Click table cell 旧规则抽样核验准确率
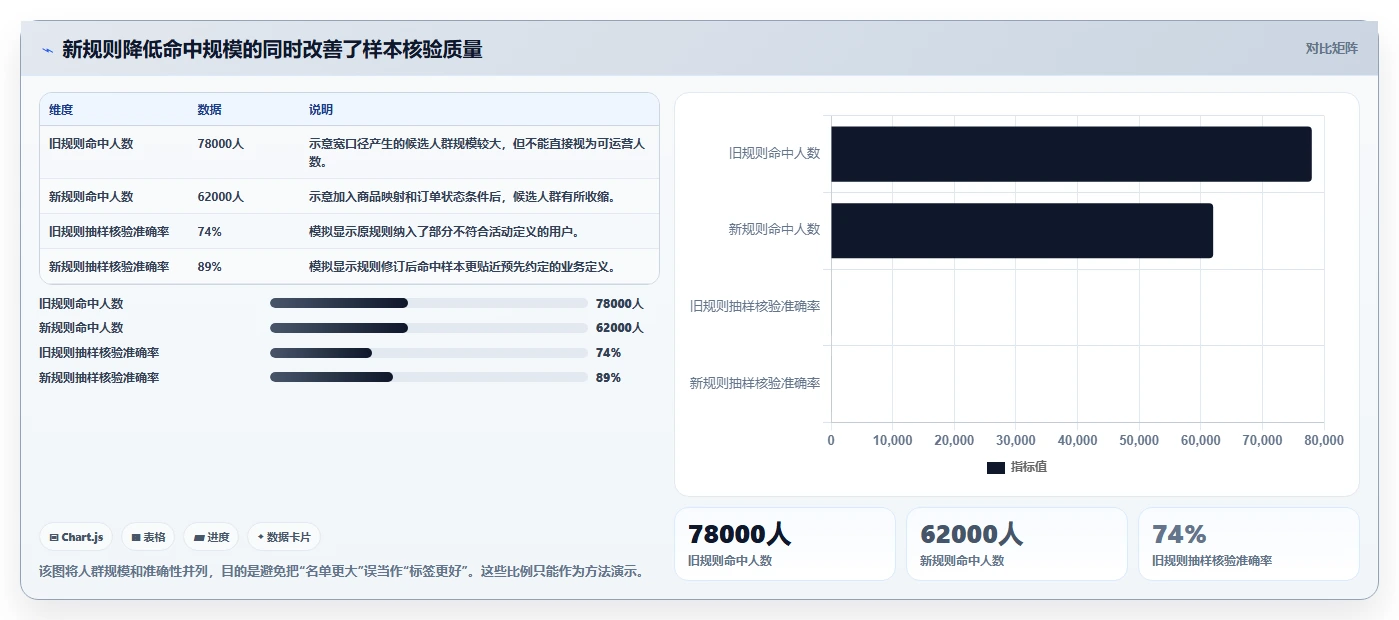The height and width of the screenshot is (620, 1399). pos(109,231)
